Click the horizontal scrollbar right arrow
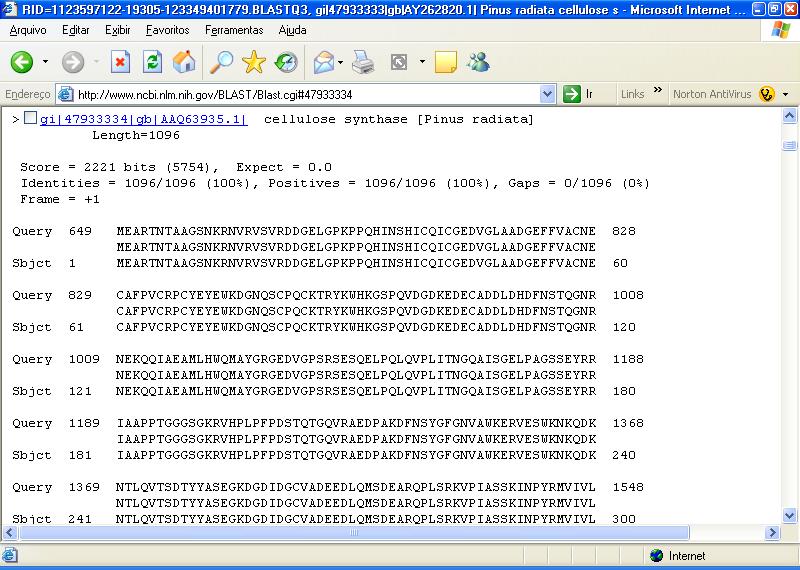The image size is (800, 570). click(772, 533)
